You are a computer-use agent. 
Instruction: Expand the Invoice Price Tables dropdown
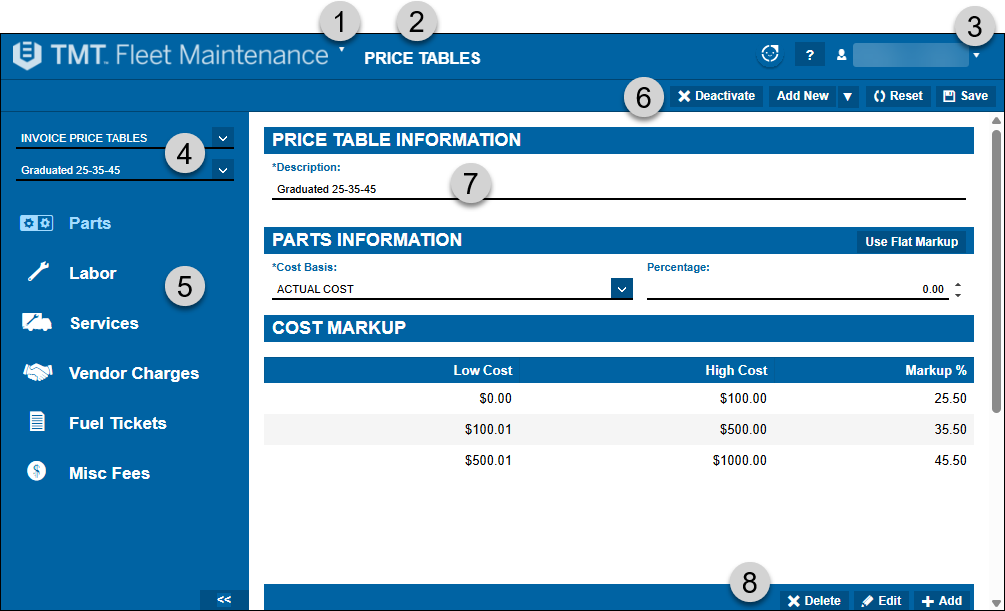click(x=222, y=137)
